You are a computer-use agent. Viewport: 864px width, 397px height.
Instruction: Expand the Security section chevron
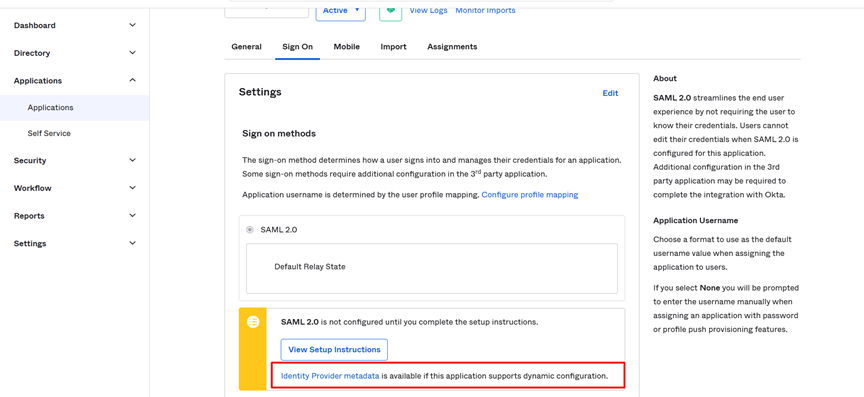[132, 160]
